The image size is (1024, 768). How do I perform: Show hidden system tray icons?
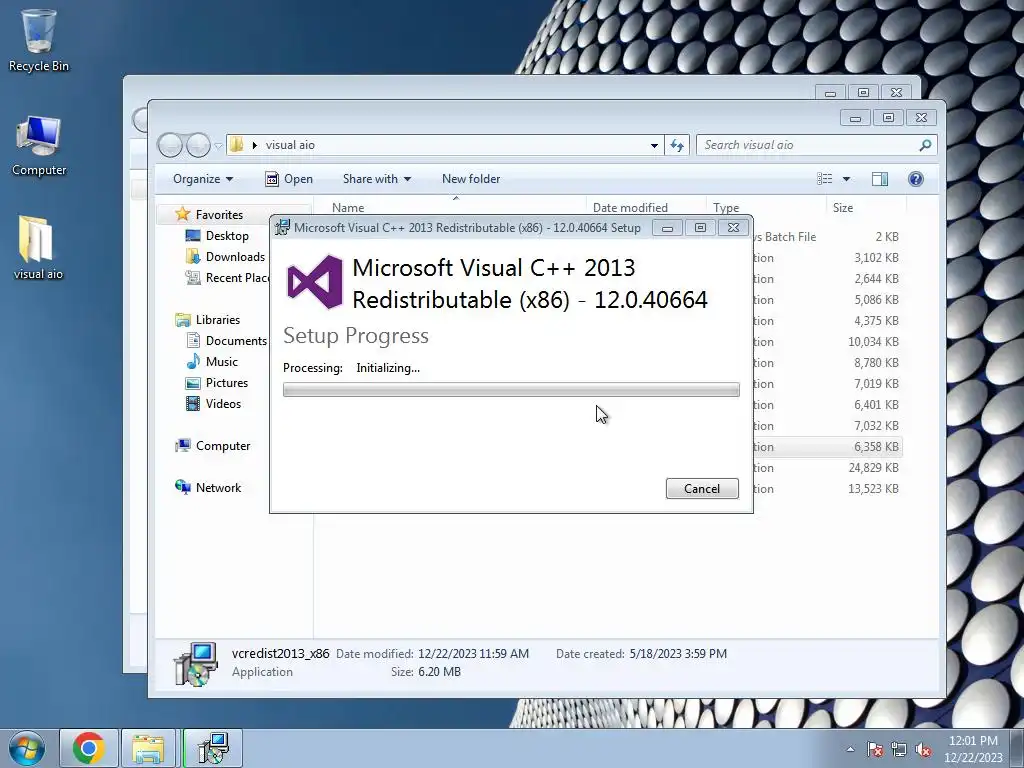click(x=850, y=749)
